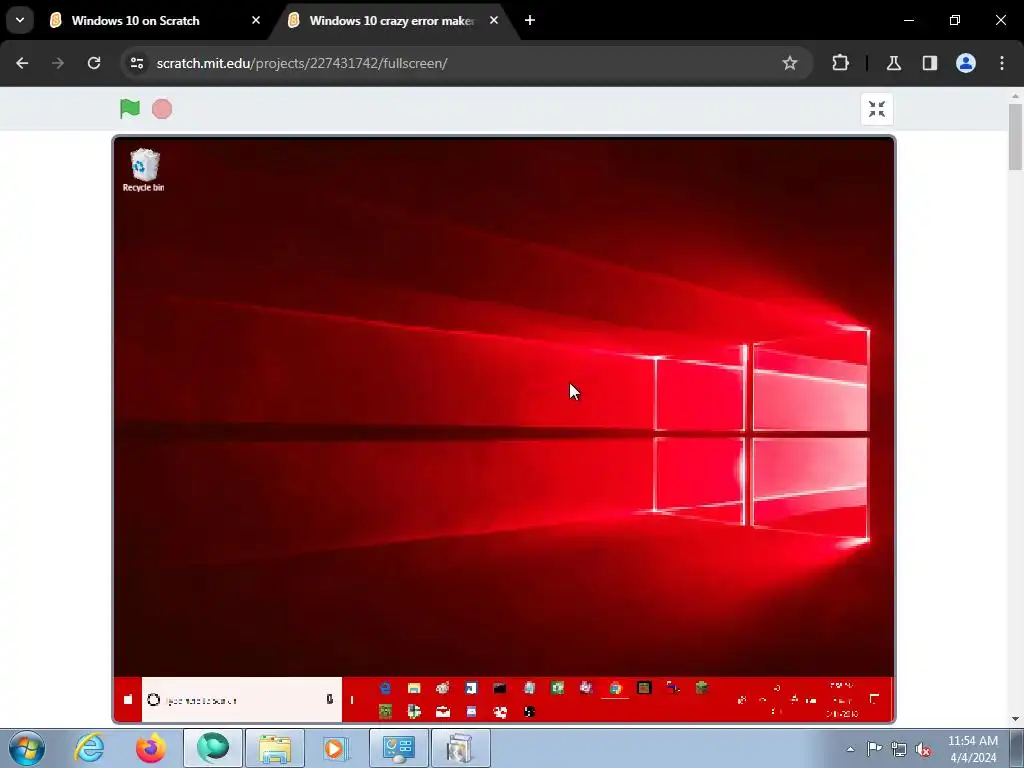Launch Internet Explorer from Windows taskbar
The image size is (1024, 768).
click(x=89, y=748)
